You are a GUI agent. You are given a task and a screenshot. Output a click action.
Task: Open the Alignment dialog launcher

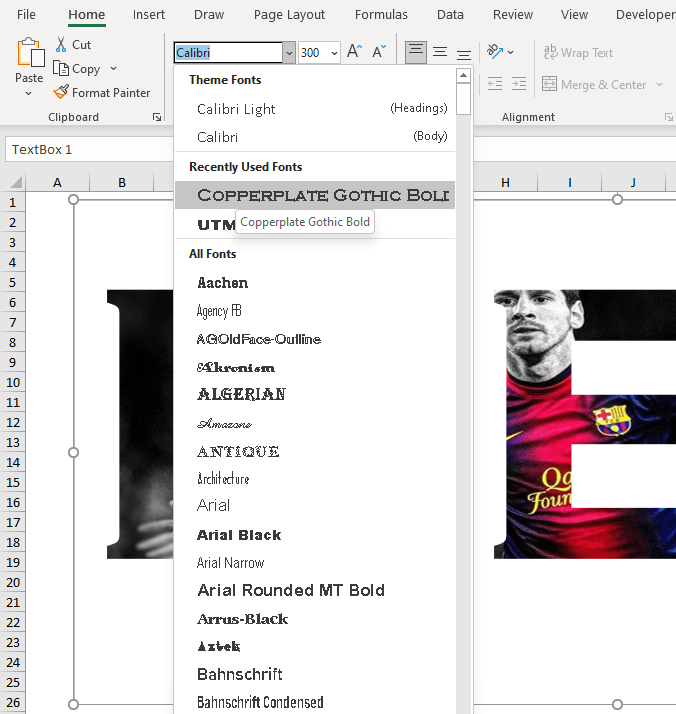click(x=669, y=117)
